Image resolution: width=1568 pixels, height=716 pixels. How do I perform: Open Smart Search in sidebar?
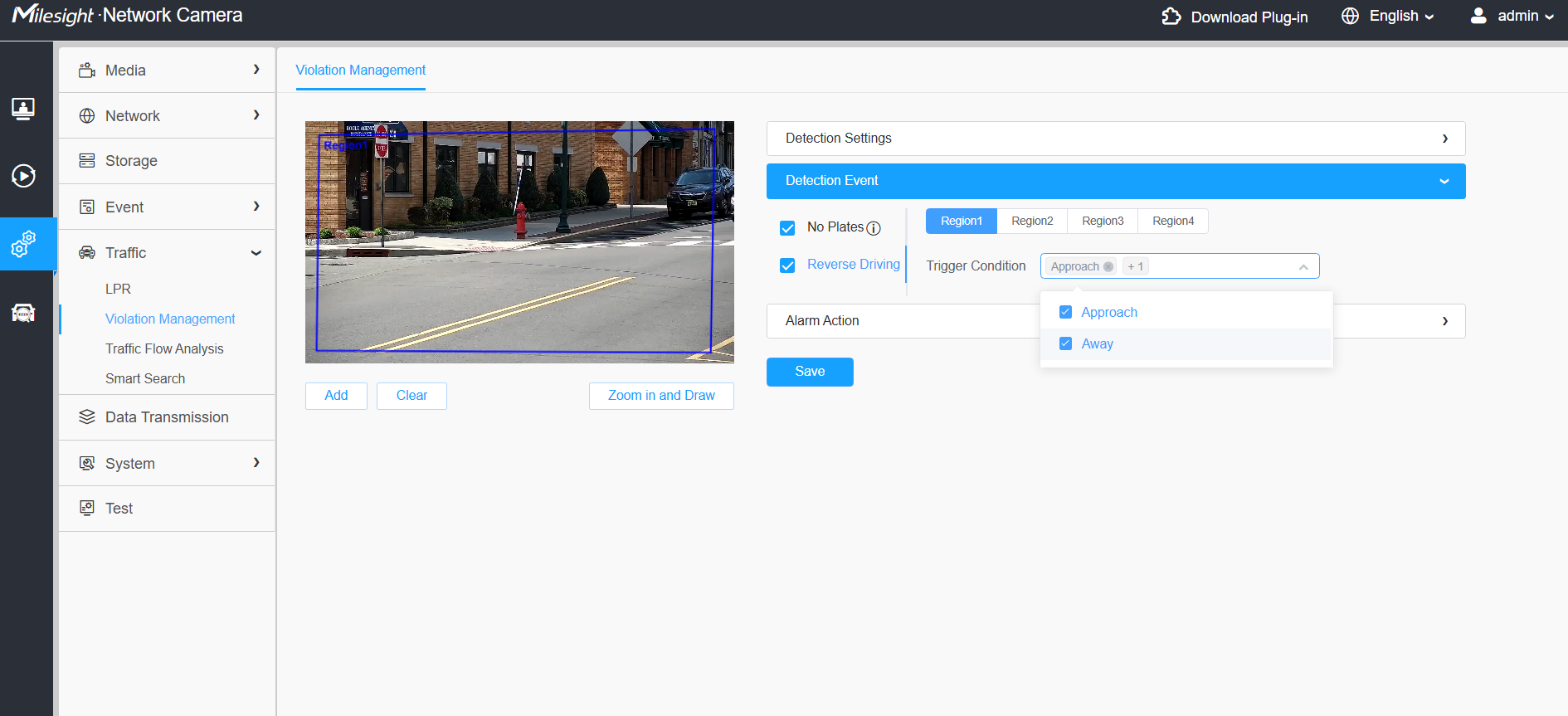[145, 378]
